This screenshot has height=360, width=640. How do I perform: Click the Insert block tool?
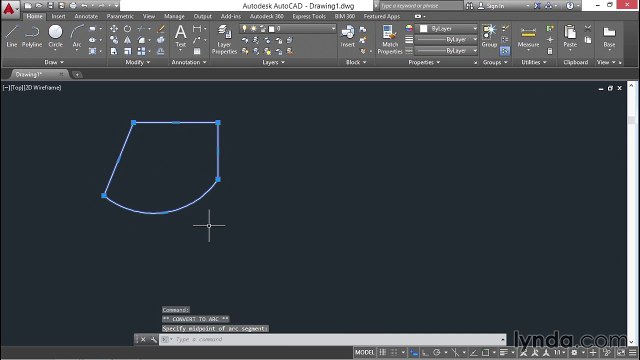348,36
